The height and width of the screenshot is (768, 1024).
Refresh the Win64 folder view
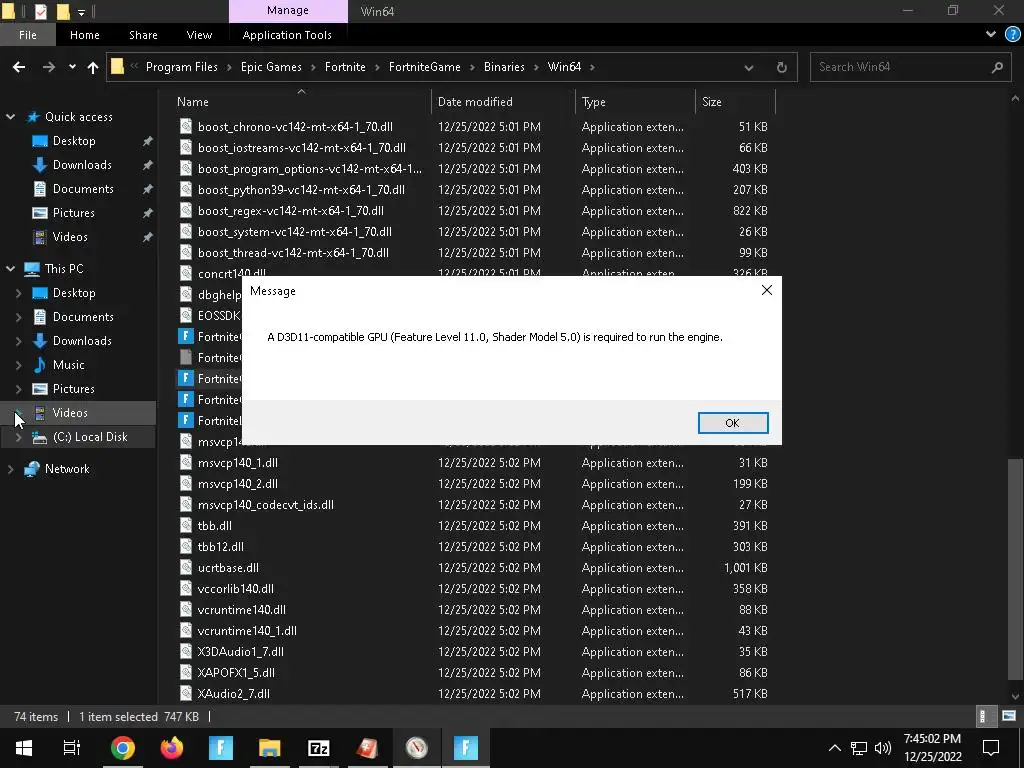(x=781, y=67)
